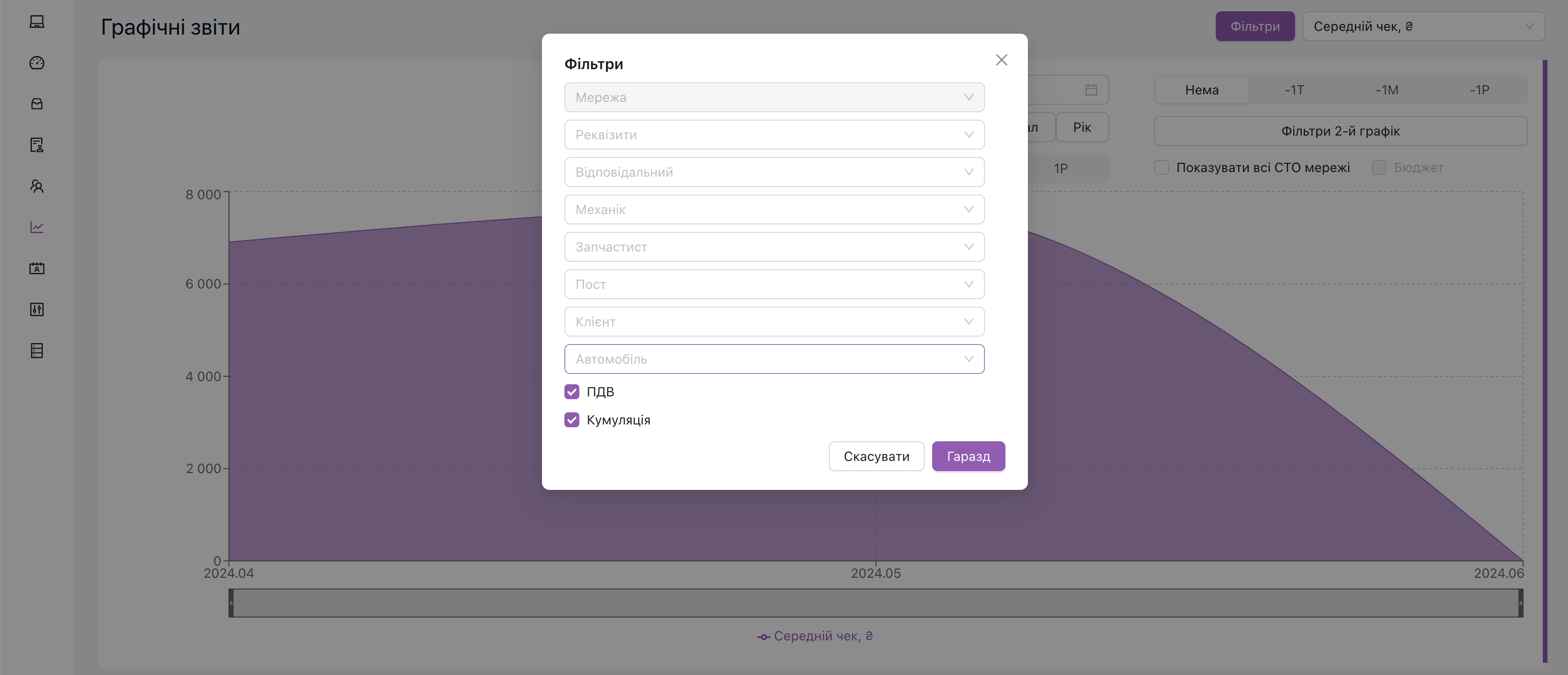Viewport: 1568px width, 675px height.
Task: Expand the Механік dropdown
Action: [774, 209]
